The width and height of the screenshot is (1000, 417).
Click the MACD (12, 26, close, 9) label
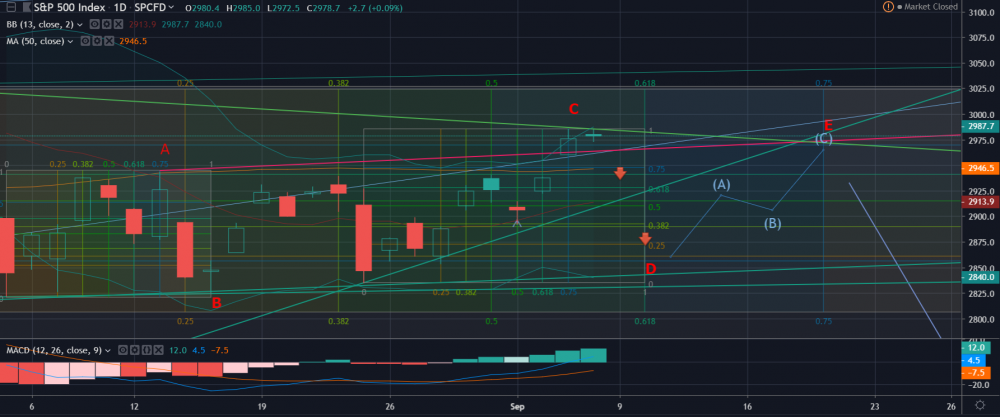[x=54, y=350]
